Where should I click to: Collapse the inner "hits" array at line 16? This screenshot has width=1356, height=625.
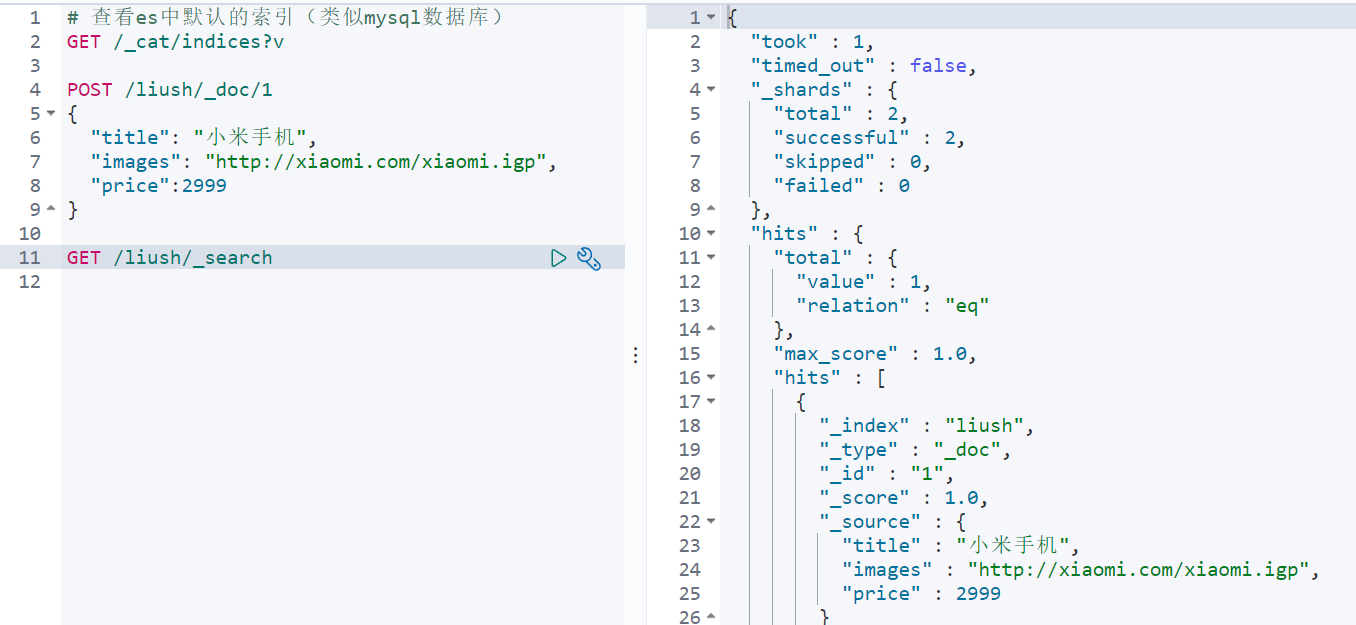pyautogui.click(x=711, y=378)
